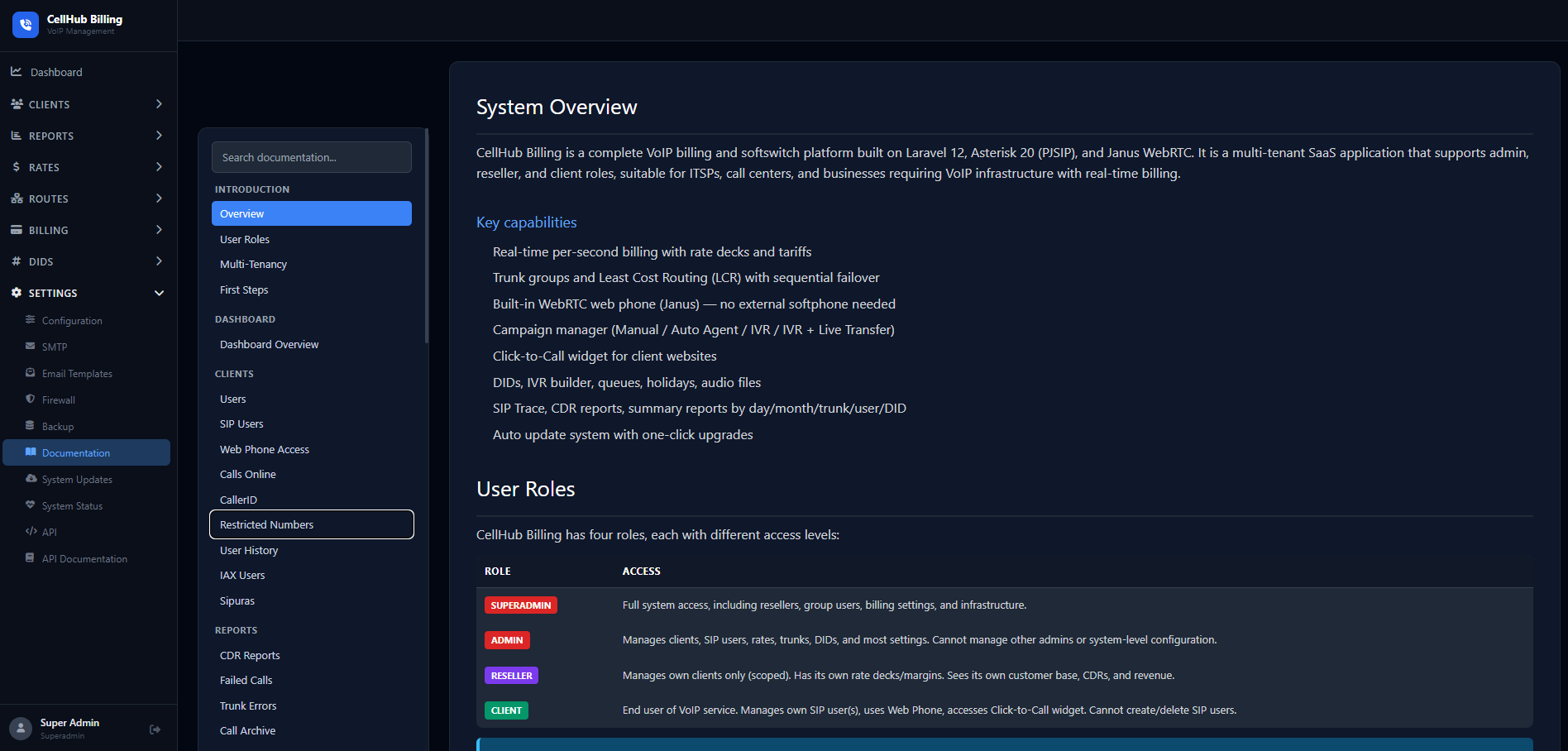The image size is (1568, 751).
Task: Open Firewall settings page
Action: (87, 399)
